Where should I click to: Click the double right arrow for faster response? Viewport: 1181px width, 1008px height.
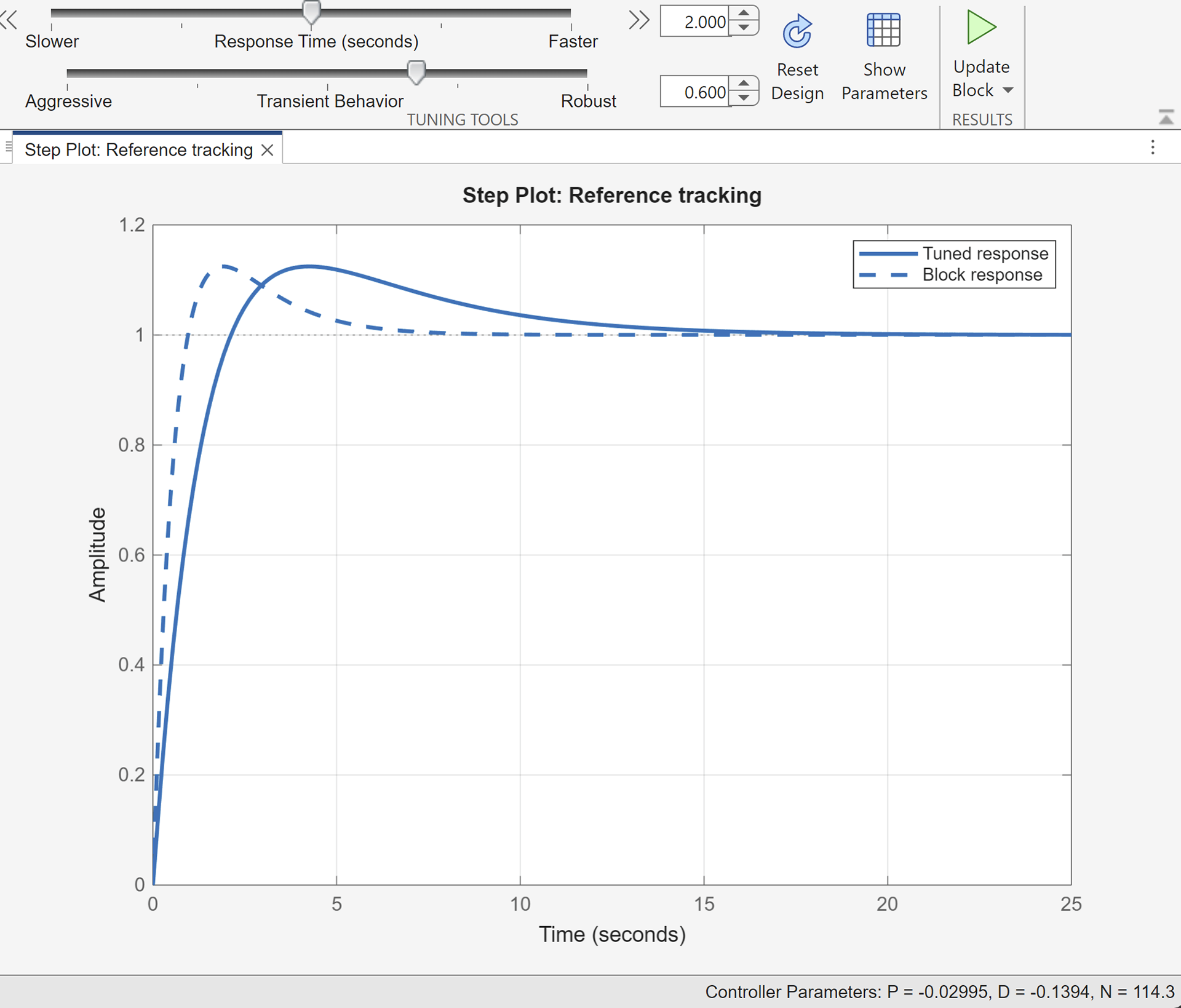pyautogui.click(x=639, y=20)
